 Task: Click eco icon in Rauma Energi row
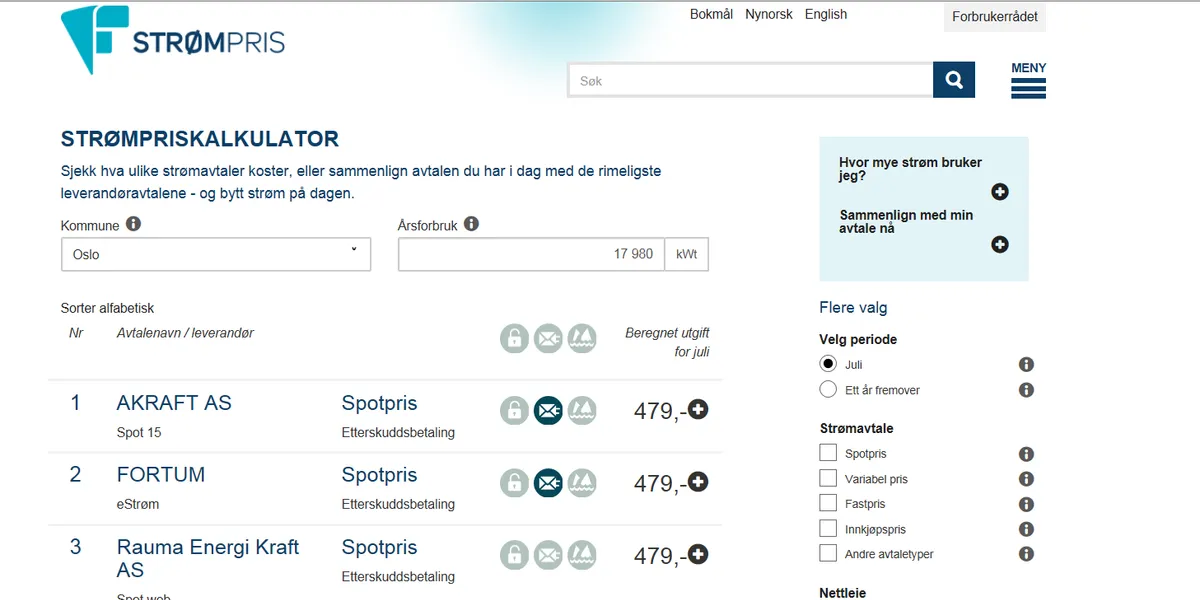click(582, 555)
